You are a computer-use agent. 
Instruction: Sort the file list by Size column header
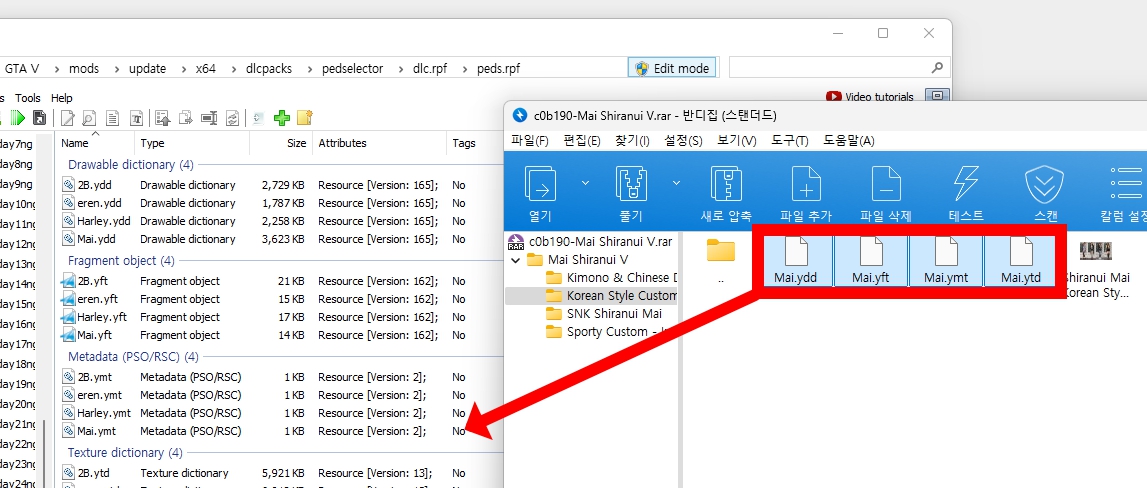(296, 143)
